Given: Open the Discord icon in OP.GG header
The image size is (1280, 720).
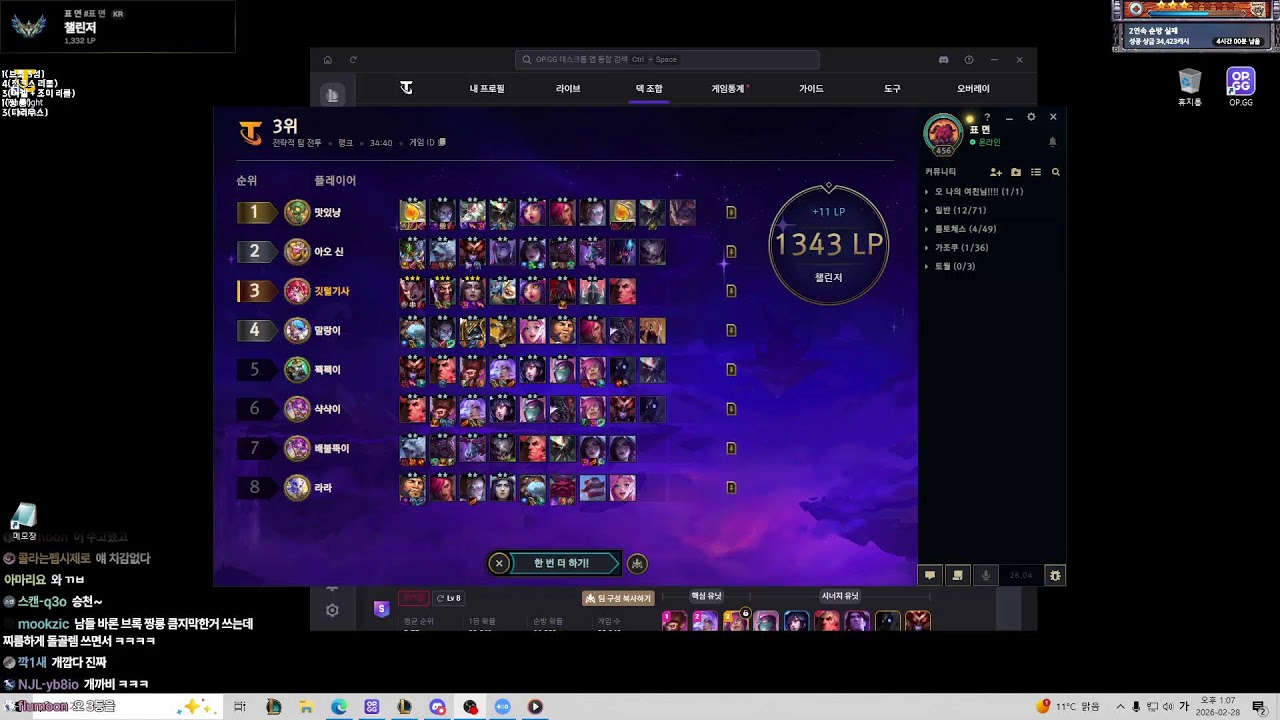Looking at the screenshot, I should pyautogui.click(x=943, y=60).
